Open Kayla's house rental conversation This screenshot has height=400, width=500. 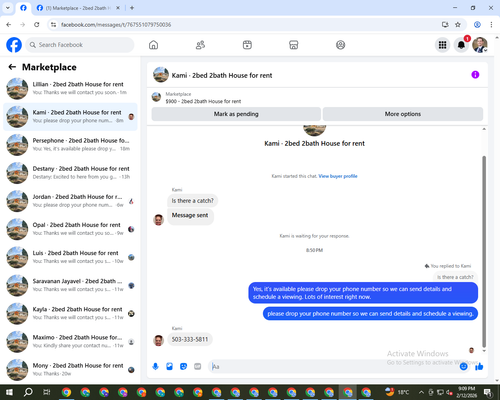click(x=70, y=313)
